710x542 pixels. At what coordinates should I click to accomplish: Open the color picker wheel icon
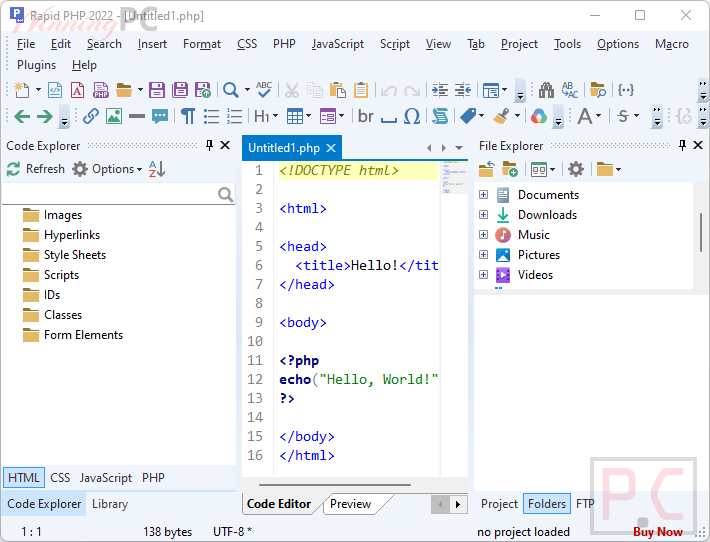pyautogui.click(x=538, y=116)
